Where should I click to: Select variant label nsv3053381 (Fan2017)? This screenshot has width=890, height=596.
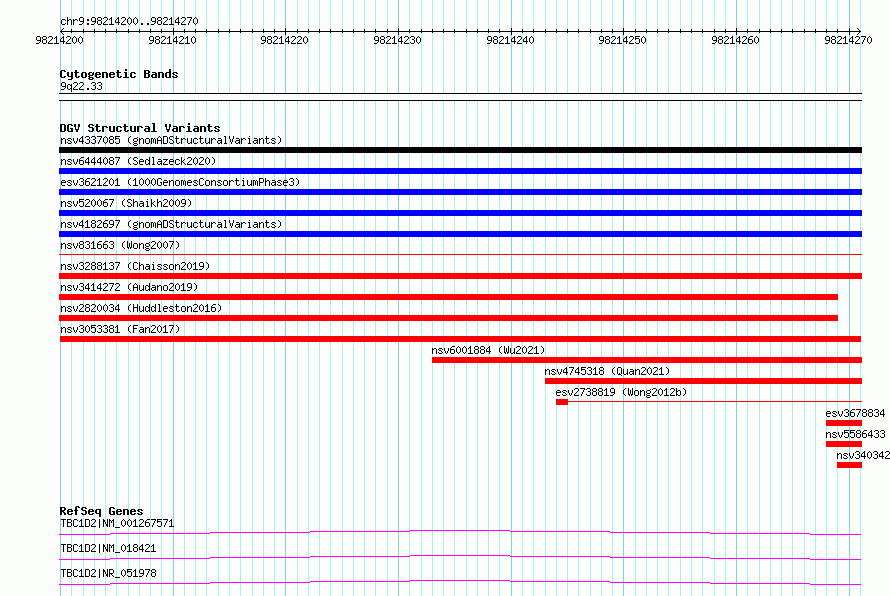120,329
